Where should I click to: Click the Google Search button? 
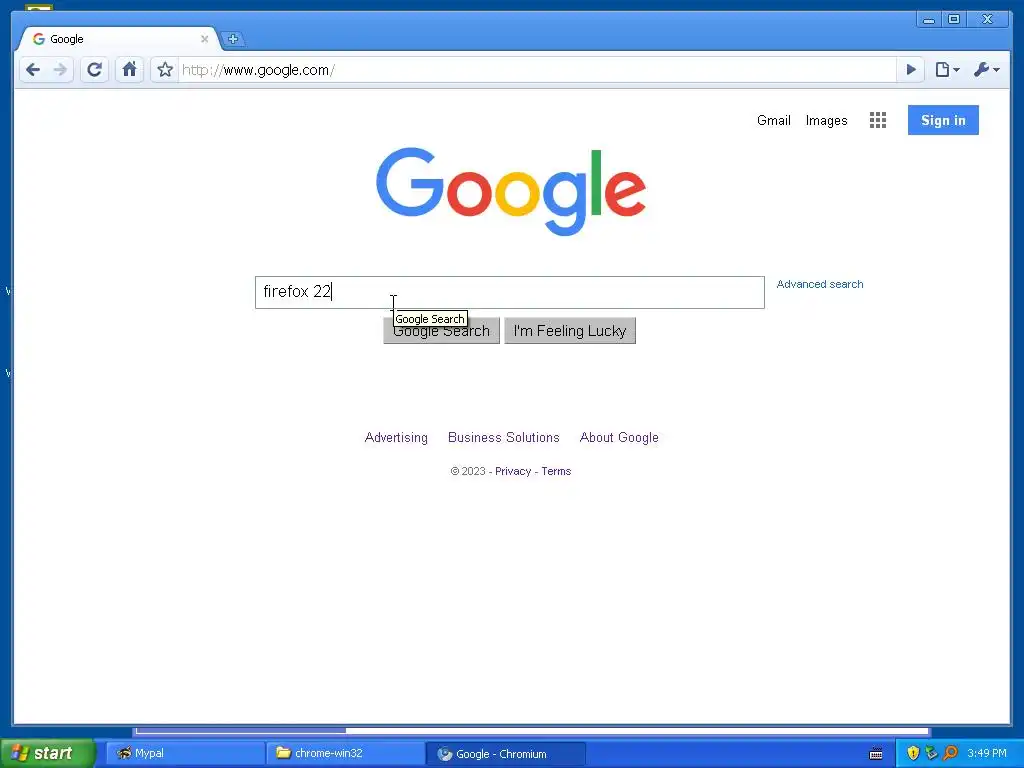(441, 331)
